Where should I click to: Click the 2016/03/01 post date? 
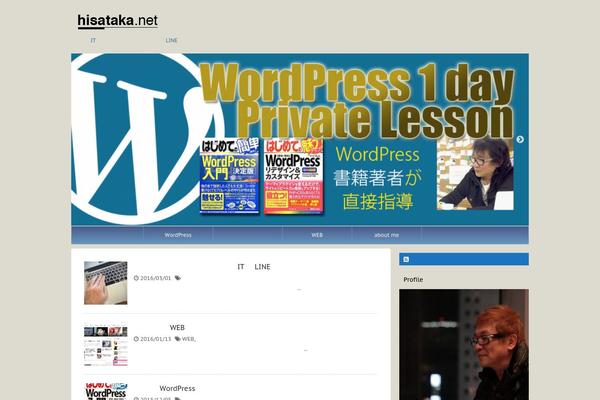pyautogui.click(x=155, y=278)
